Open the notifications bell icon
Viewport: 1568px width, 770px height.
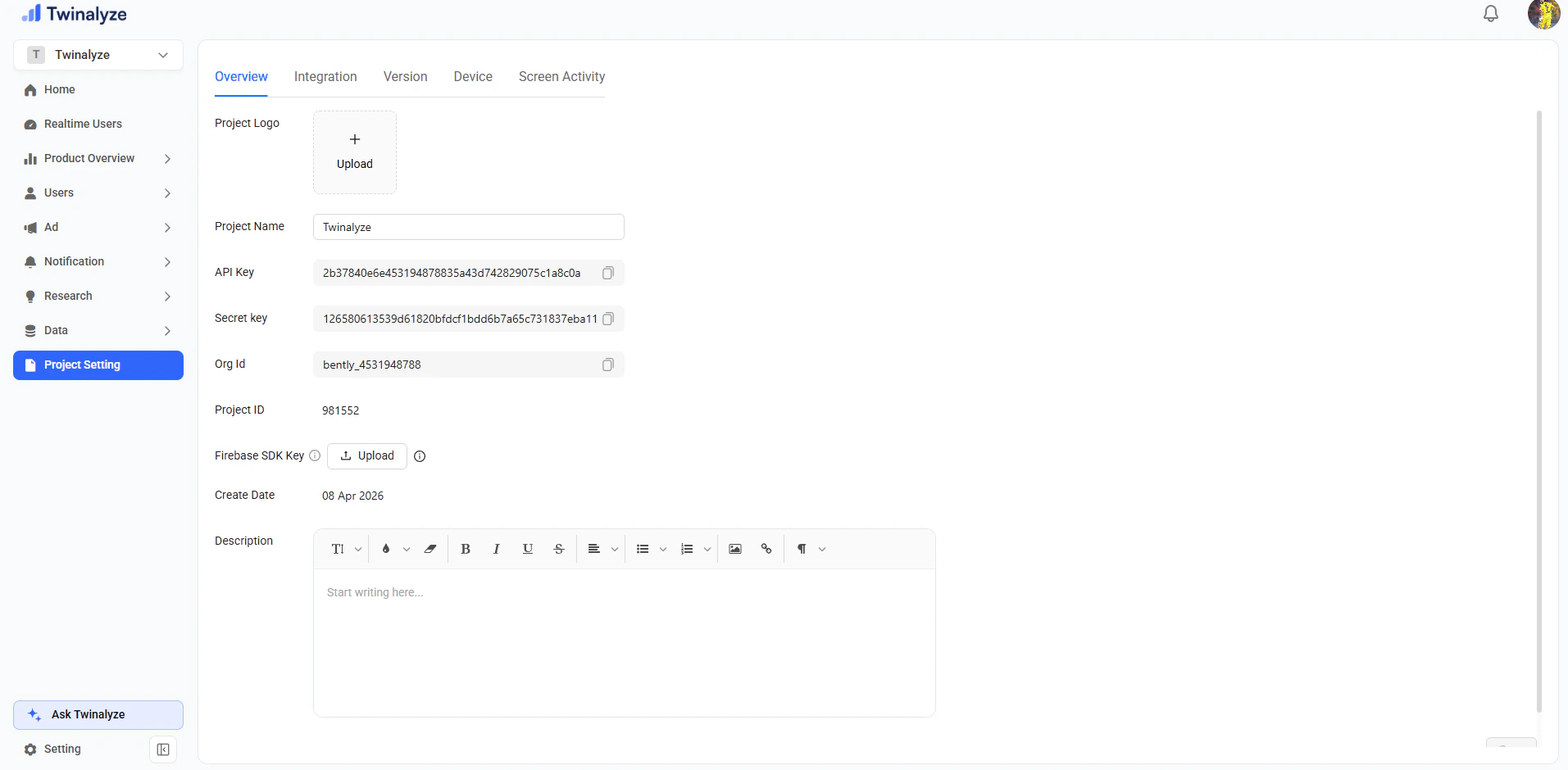tap(1491, 14)
